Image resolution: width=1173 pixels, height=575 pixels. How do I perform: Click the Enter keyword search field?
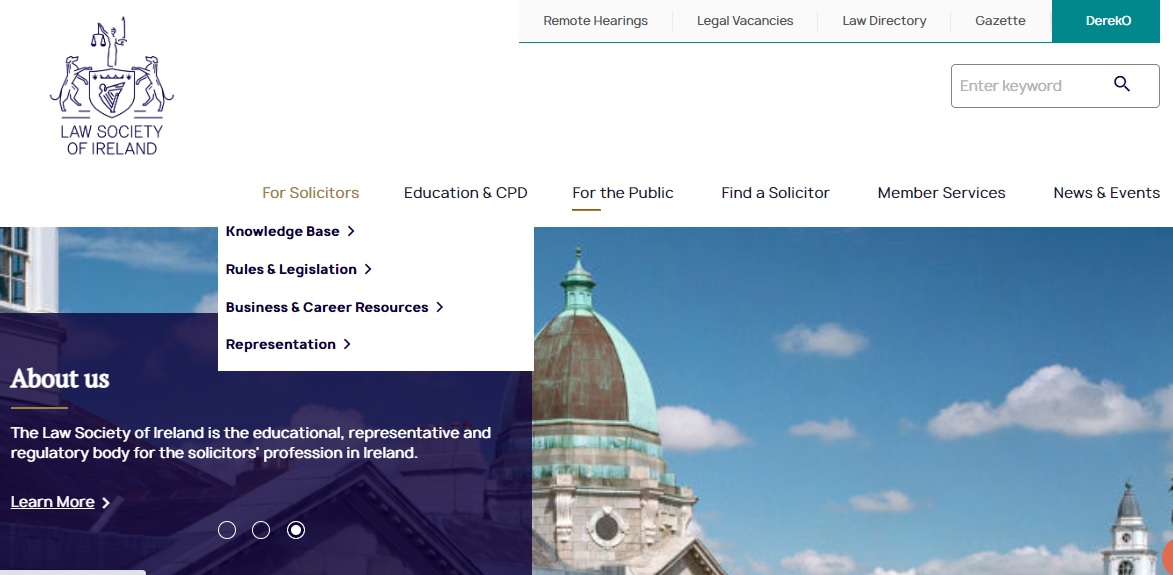(1025, 86)
